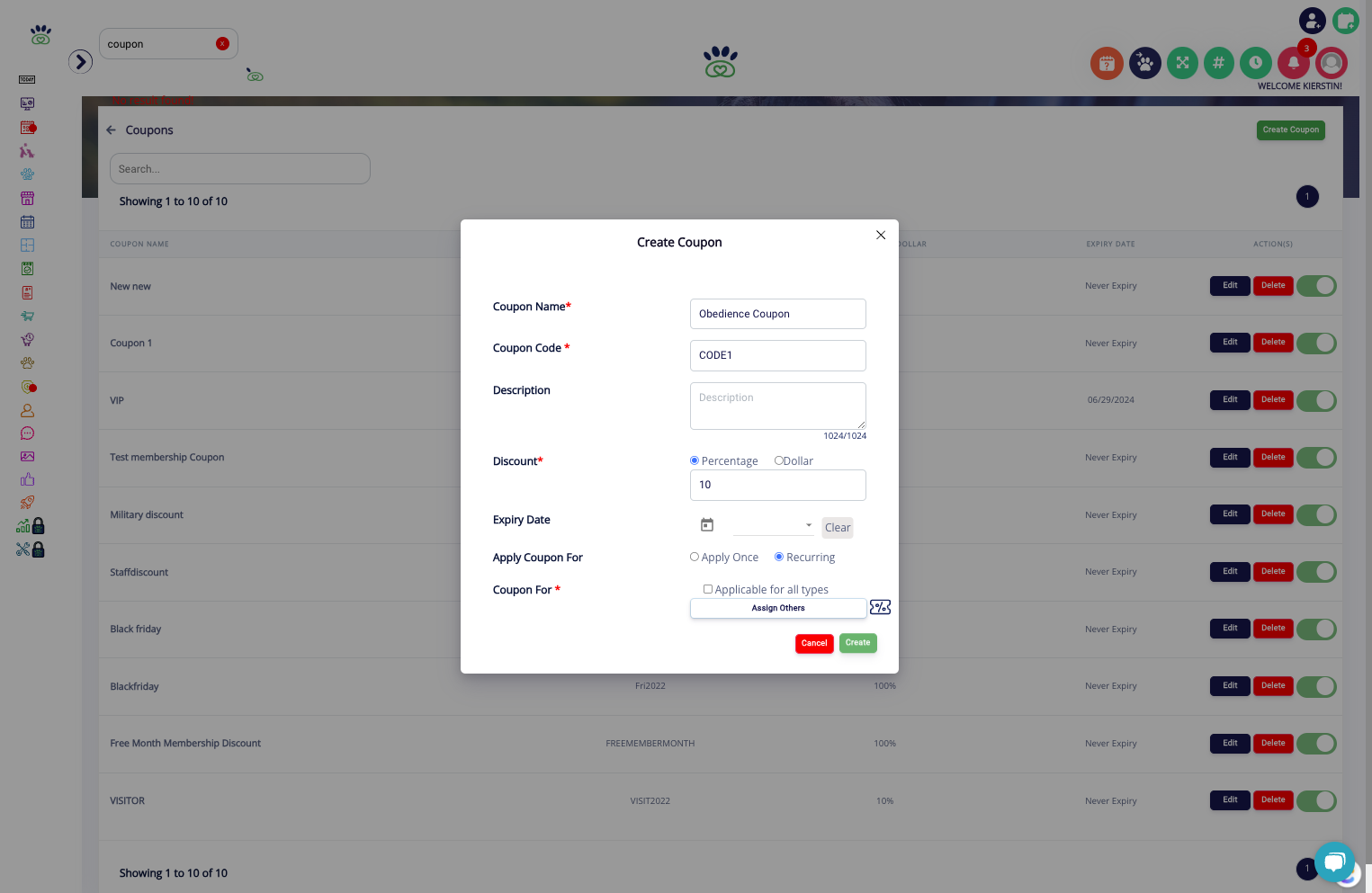This screenshot has width=1372, height=893.
Task: Open the rocket sidebar icon
Action: 27,503
